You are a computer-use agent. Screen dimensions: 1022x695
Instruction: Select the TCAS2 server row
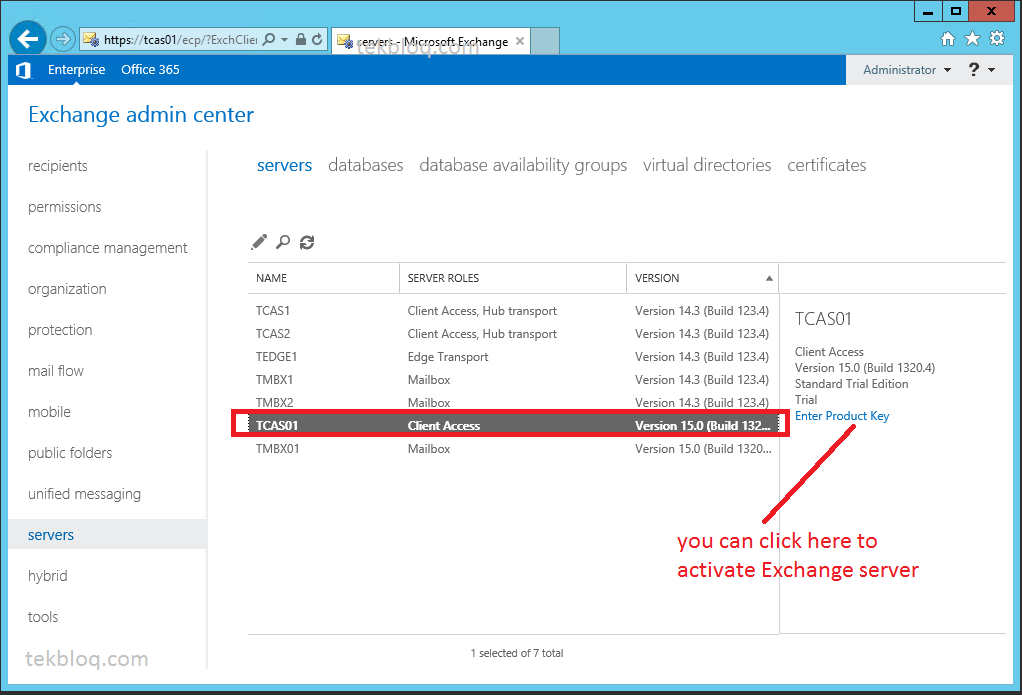(513, 334)
